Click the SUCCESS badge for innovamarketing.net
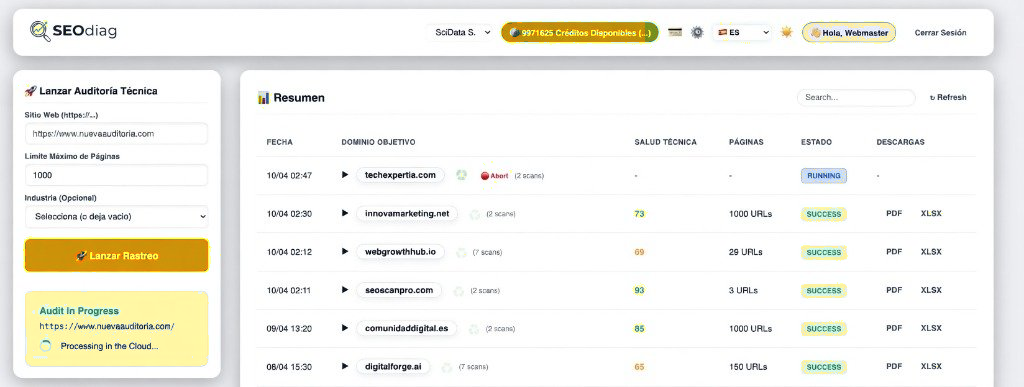Image resolution: width=1024 pixels, height=387 pixels. pos(824,214)
